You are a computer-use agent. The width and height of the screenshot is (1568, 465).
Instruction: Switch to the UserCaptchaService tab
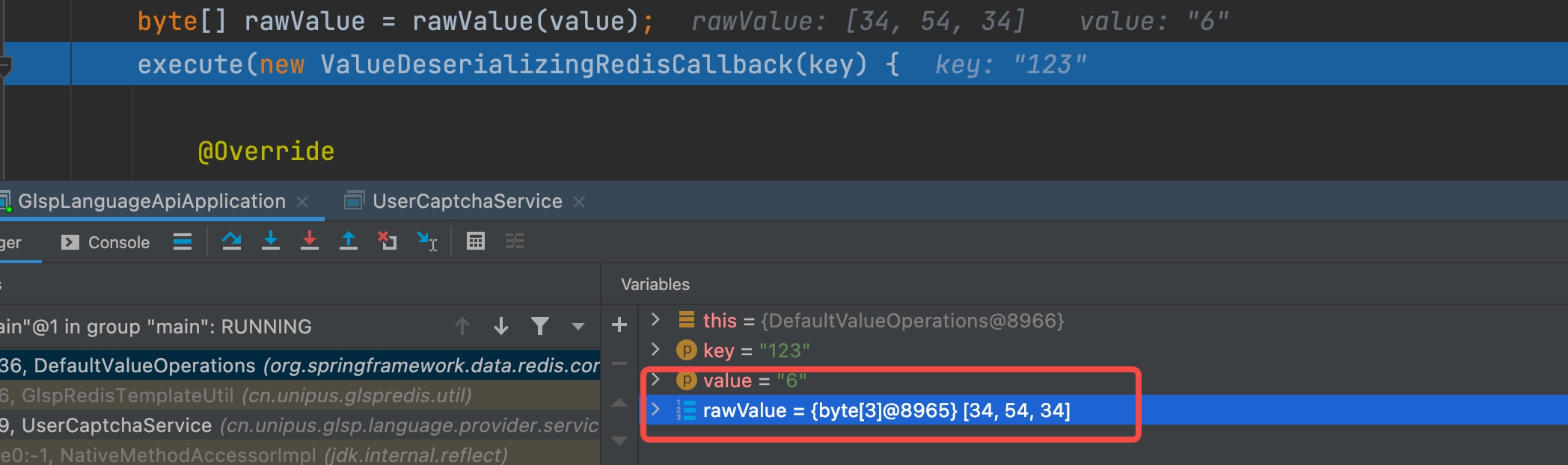coord(467,201)
